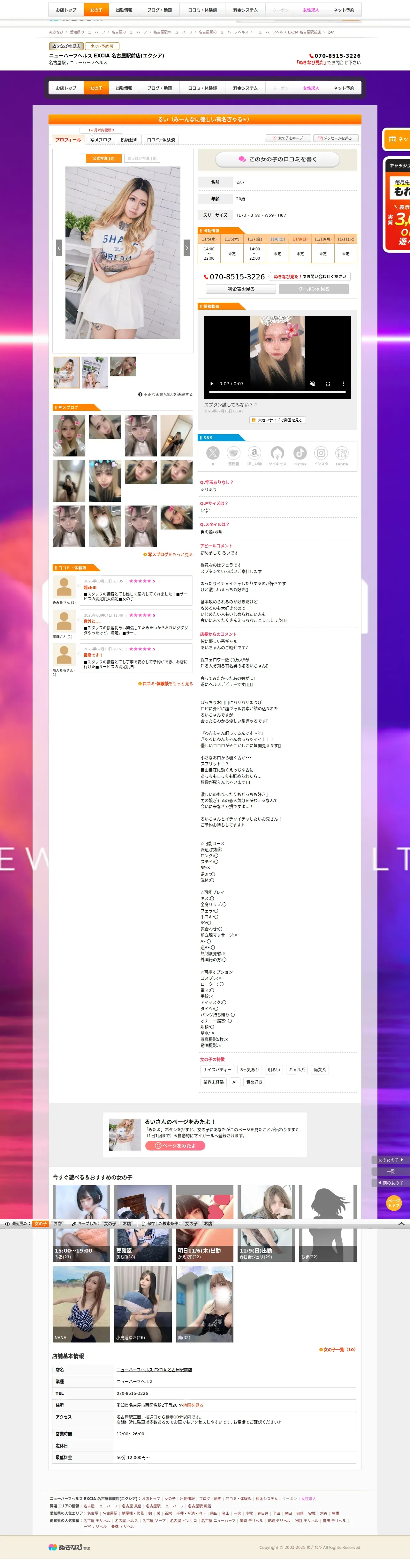Open the 一覧 side button
Image resolution: width=410 pixels, height=1568 pixels.
click(391, 1171)
